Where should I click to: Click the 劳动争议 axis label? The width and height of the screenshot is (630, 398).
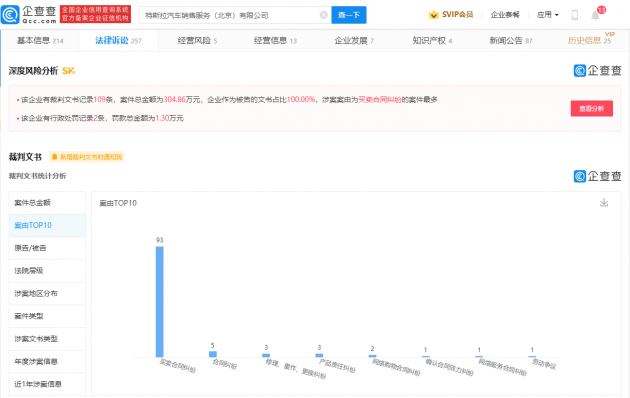point(544,364)
